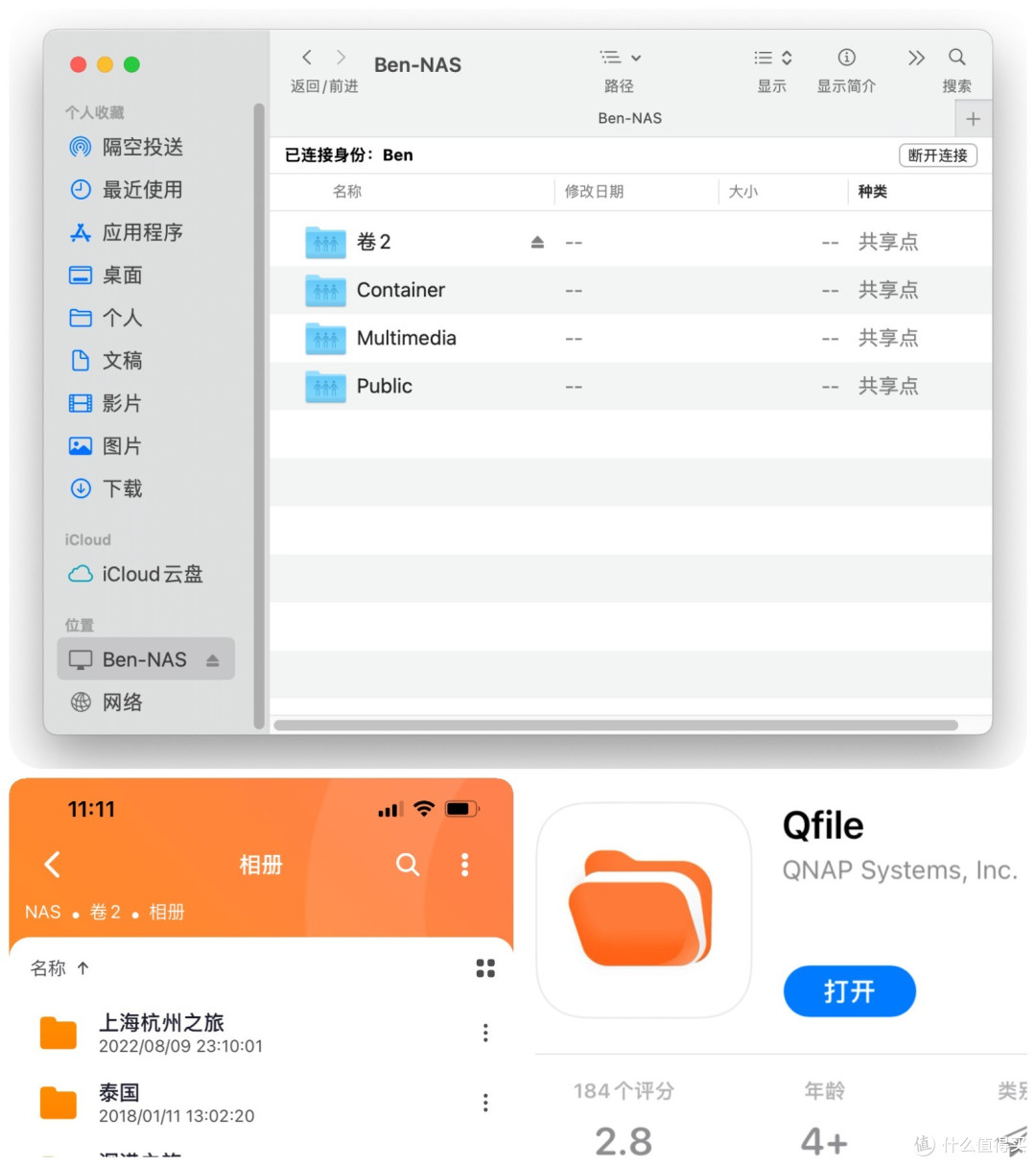This screenshot has width=1036, height=1166.
Task: Select the 卷2 shared folder row
Action: pyautogui.click(x=631, y=242)
